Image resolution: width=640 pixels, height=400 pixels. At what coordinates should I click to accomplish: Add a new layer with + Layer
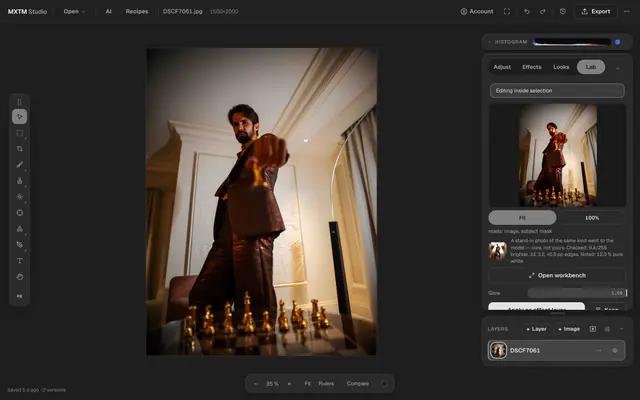click(536, 329)
